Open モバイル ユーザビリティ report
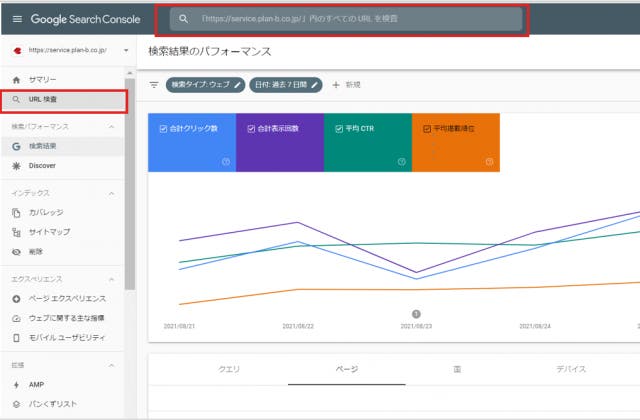640x420 pixels. 63,338
